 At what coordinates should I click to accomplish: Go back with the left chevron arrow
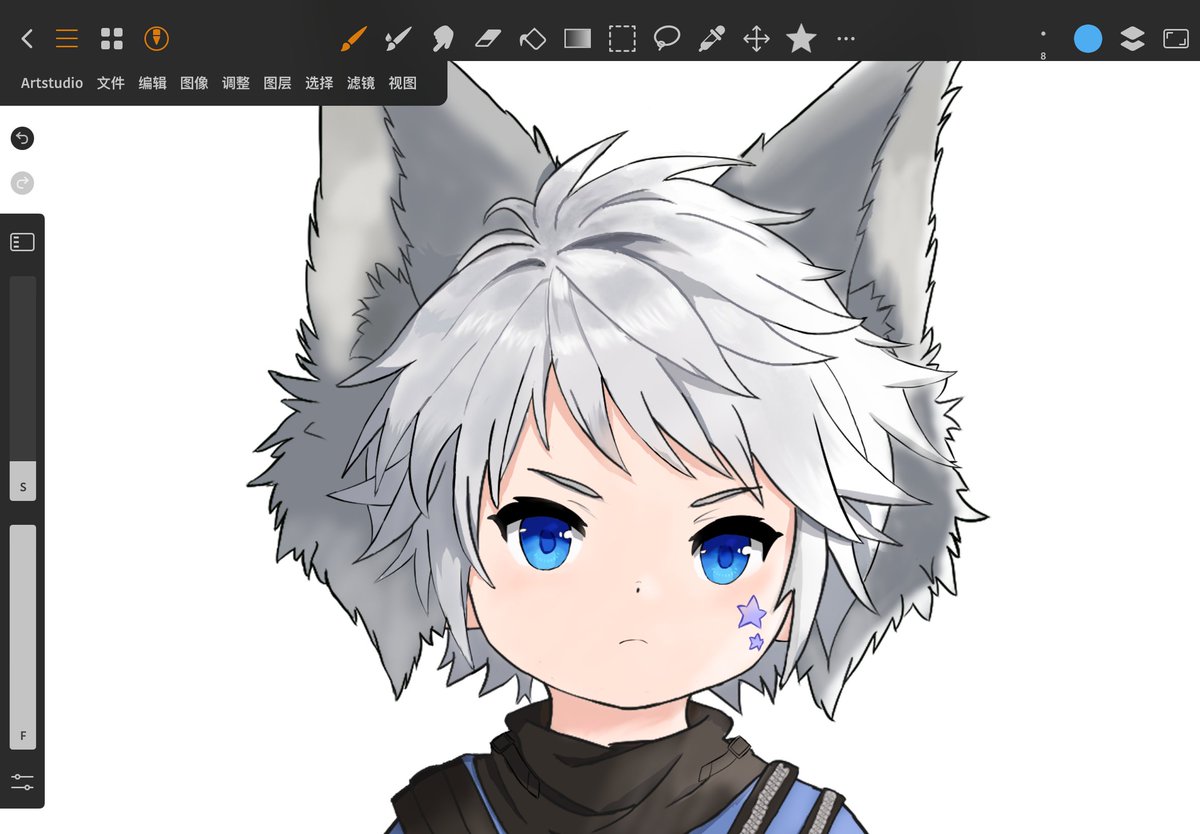point(27,39)
